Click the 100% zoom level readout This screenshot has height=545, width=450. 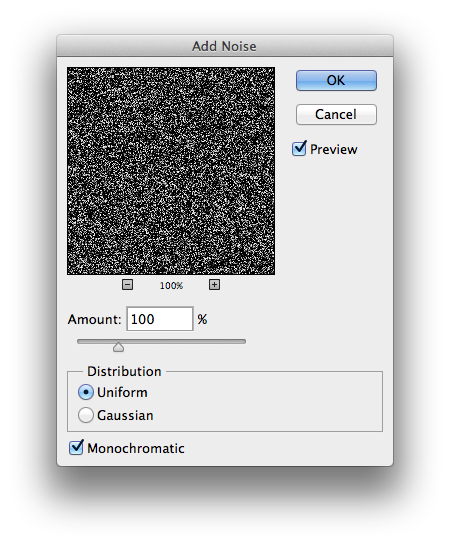[x=171, y=286]
